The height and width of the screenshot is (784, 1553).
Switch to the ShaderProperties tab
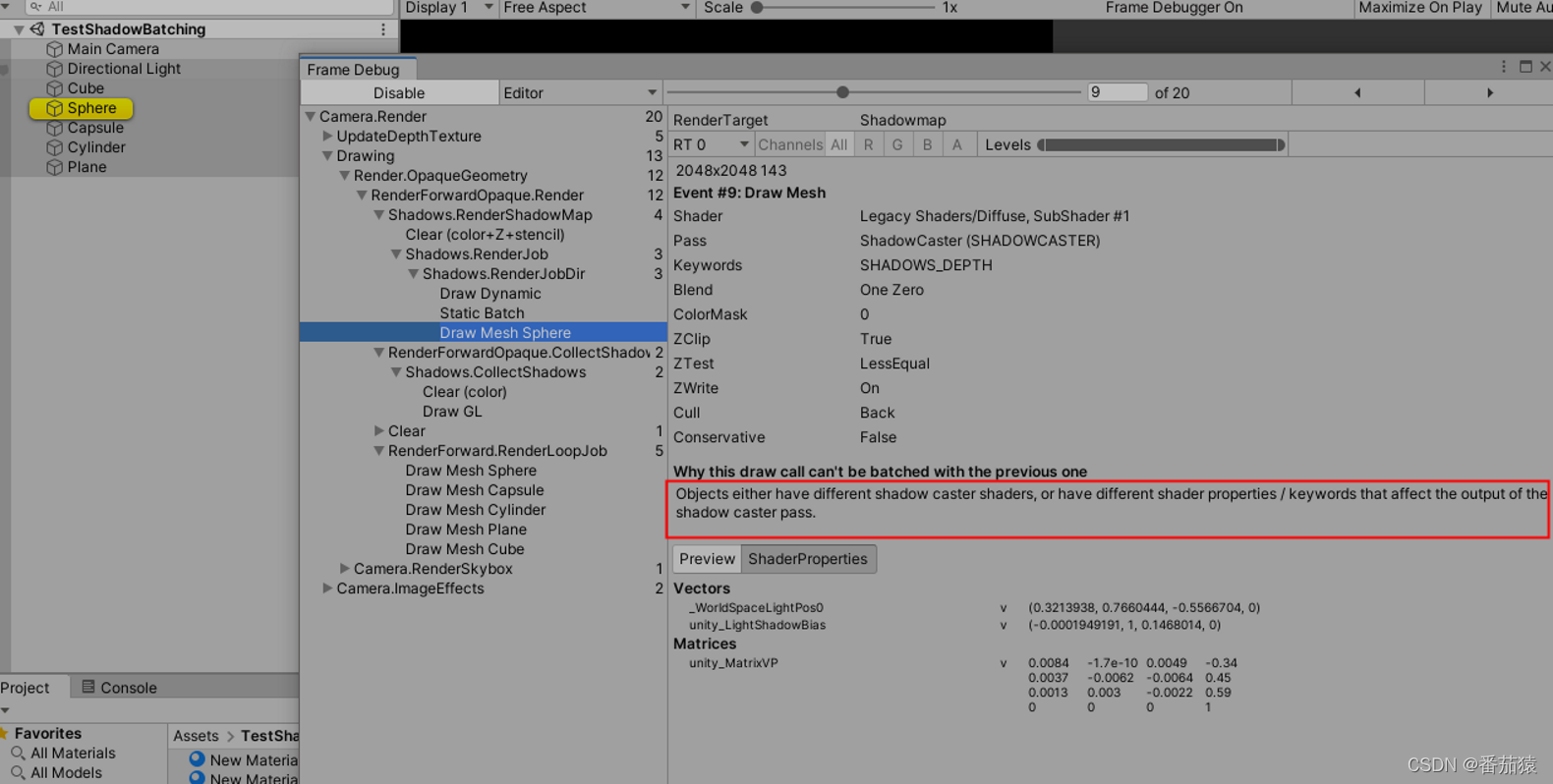coord(808,559)
